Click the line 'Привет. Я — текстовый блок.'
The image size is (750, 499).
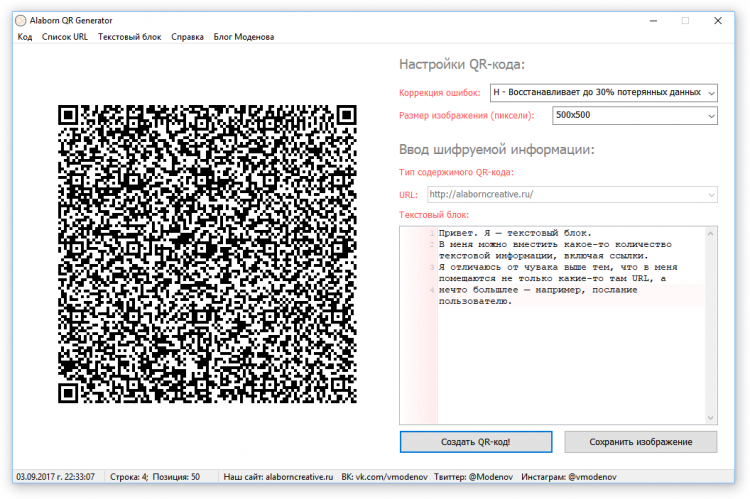[x=515, y=233]
